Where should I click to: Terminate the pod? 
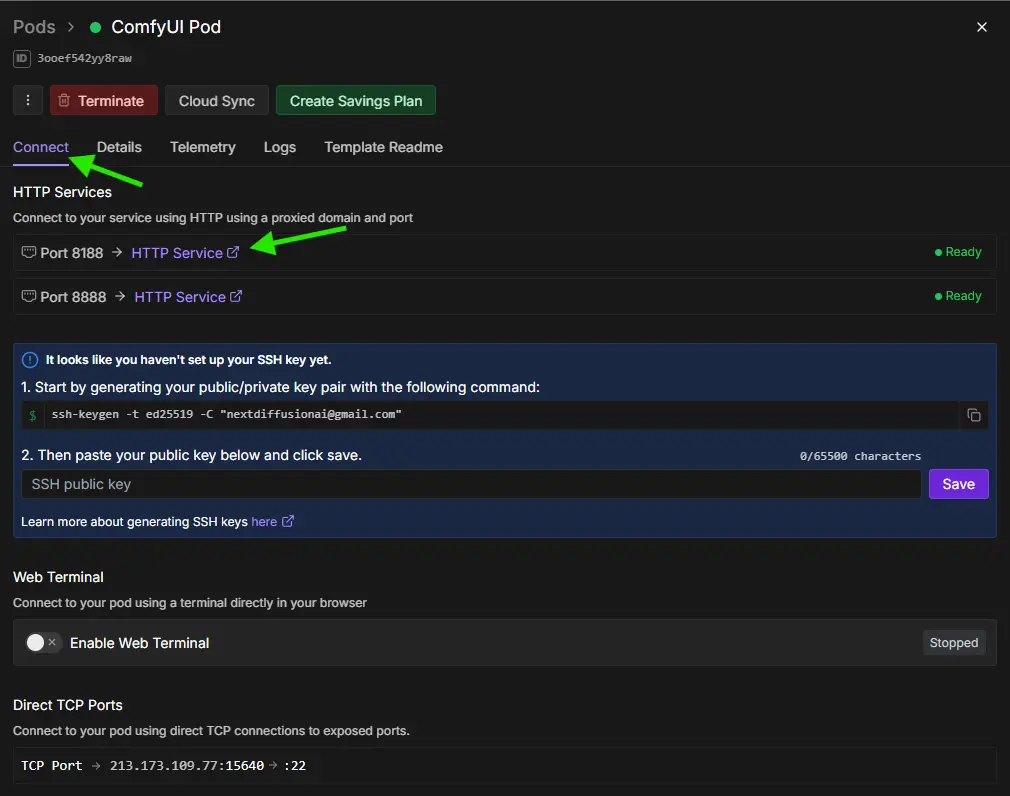(x=104, y=100)
